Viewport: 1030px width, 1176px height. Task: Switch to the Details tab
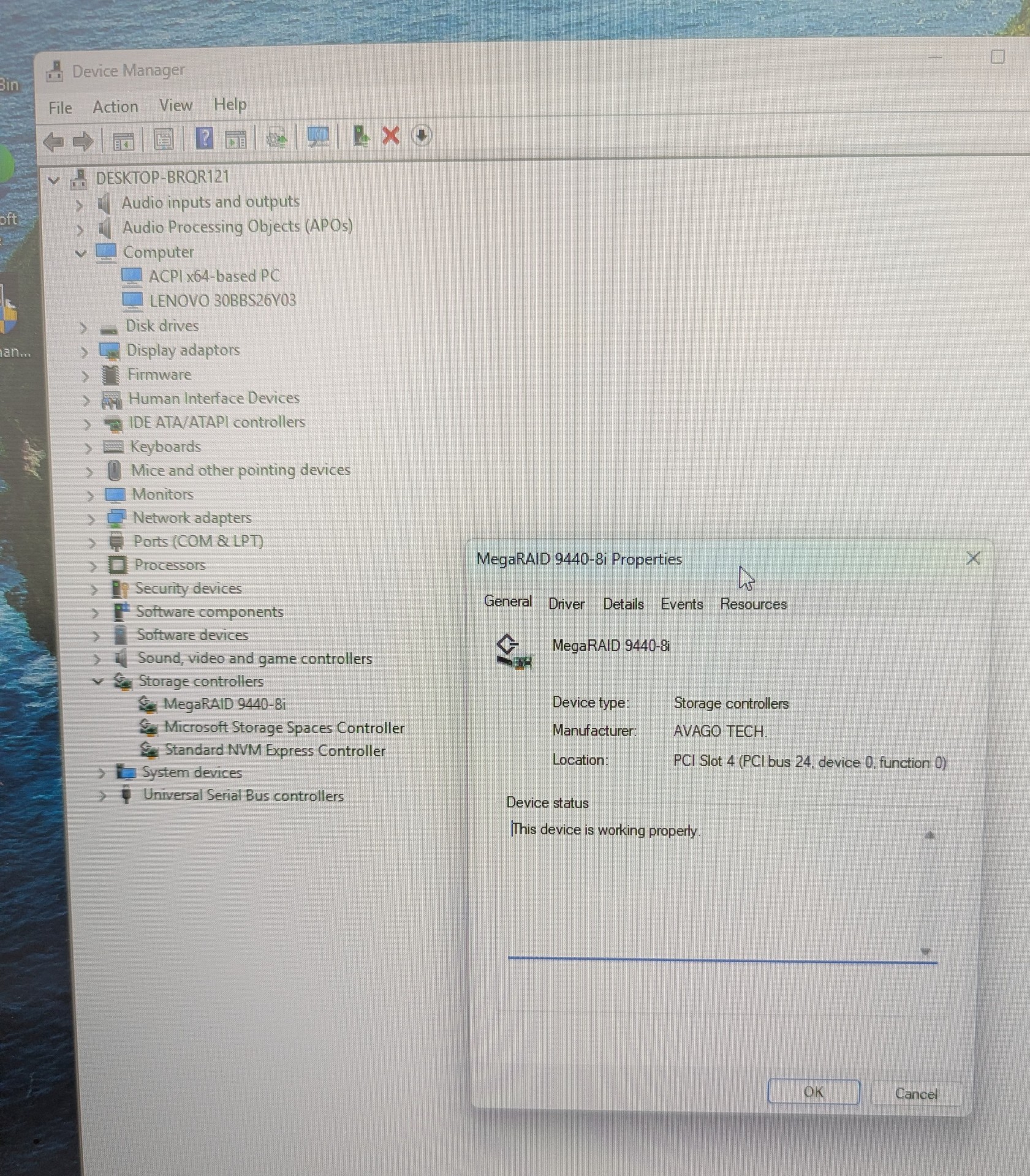tap(623, 605)
